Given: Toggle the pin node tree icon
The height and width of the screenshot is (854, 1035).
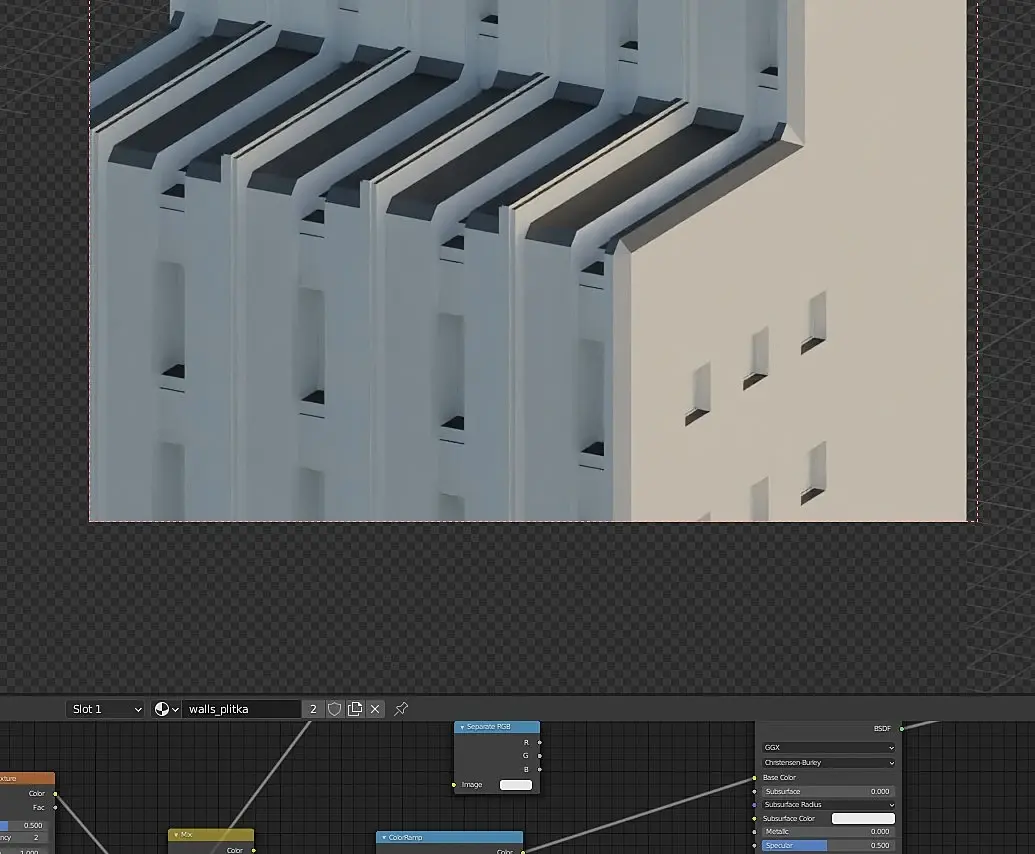Looking at the screenshot, I should click(401, 709).
